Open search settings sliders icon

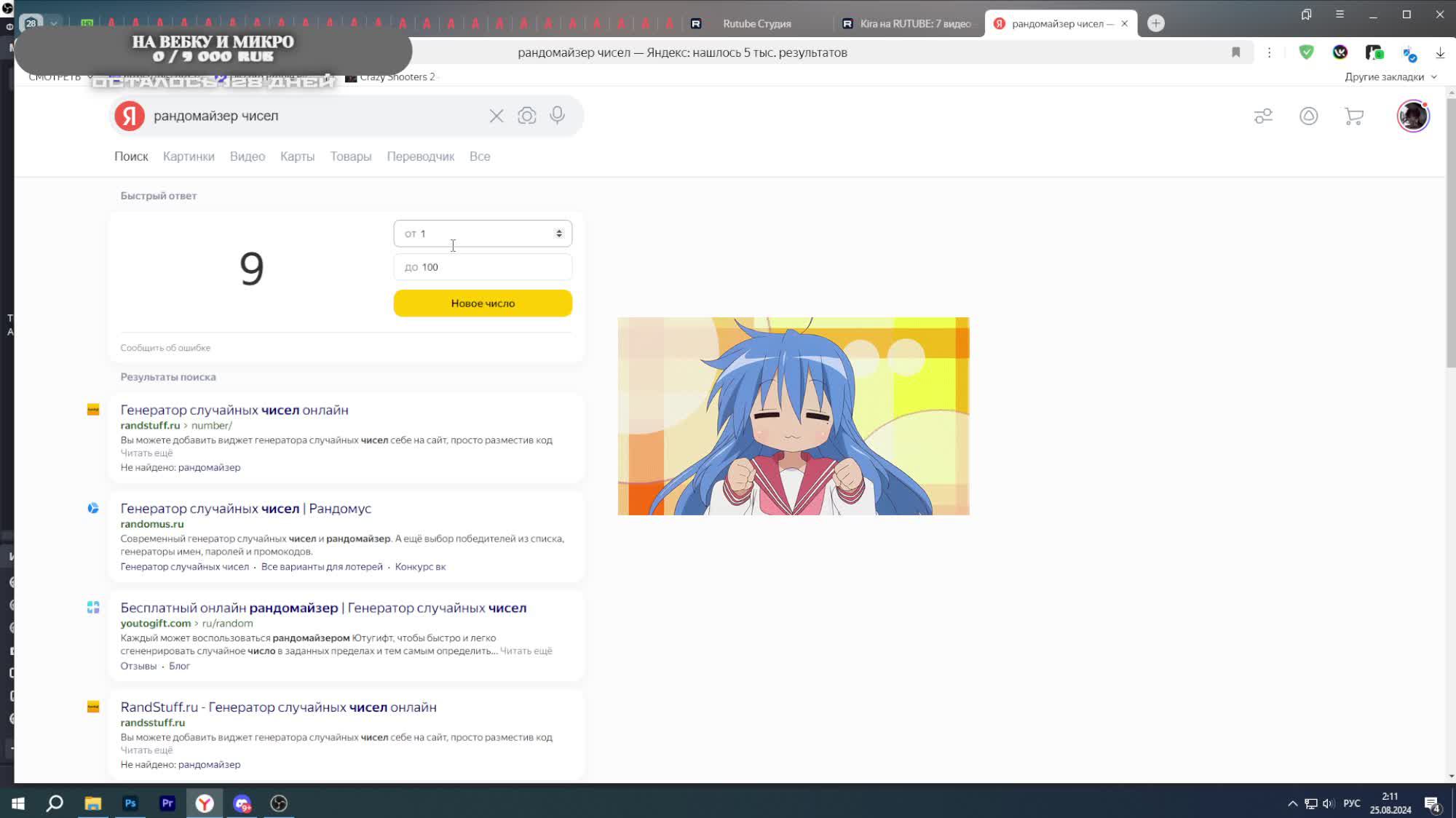(1263, 116)
